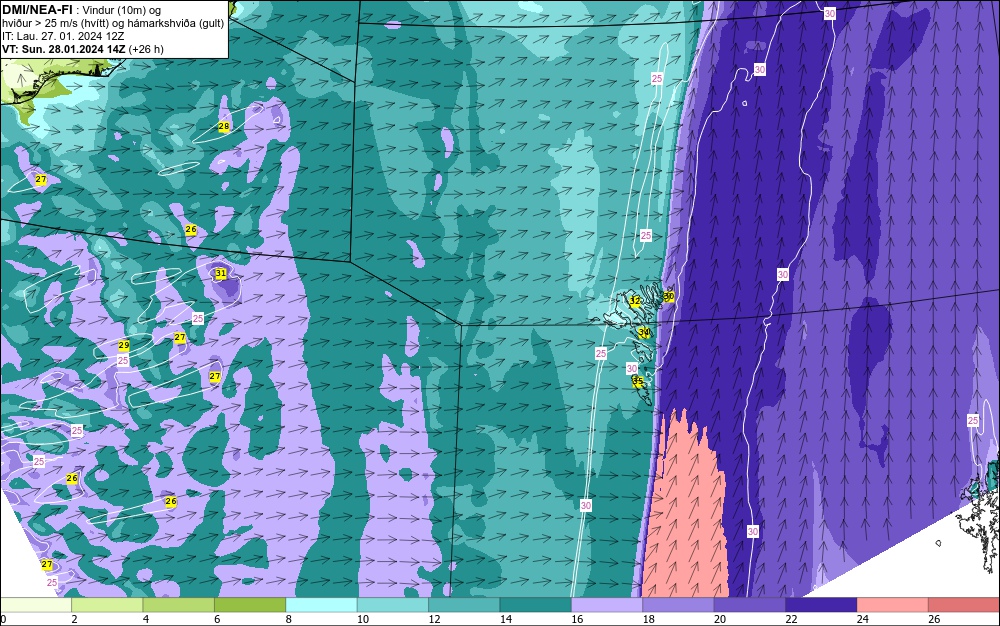The image size is (1000, 626).
Task: Click the yellow max gust label 28
Action: pyautogui.click(x=224, y=126)
